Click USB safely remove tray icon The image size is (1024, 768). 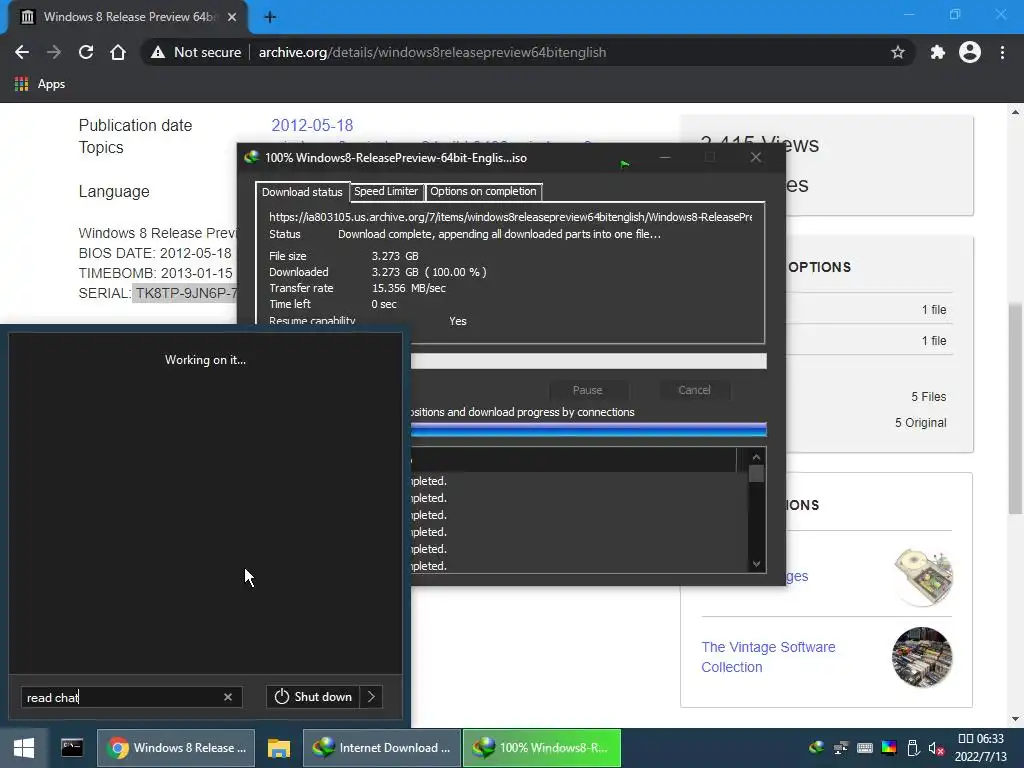[x=913, y=748]
